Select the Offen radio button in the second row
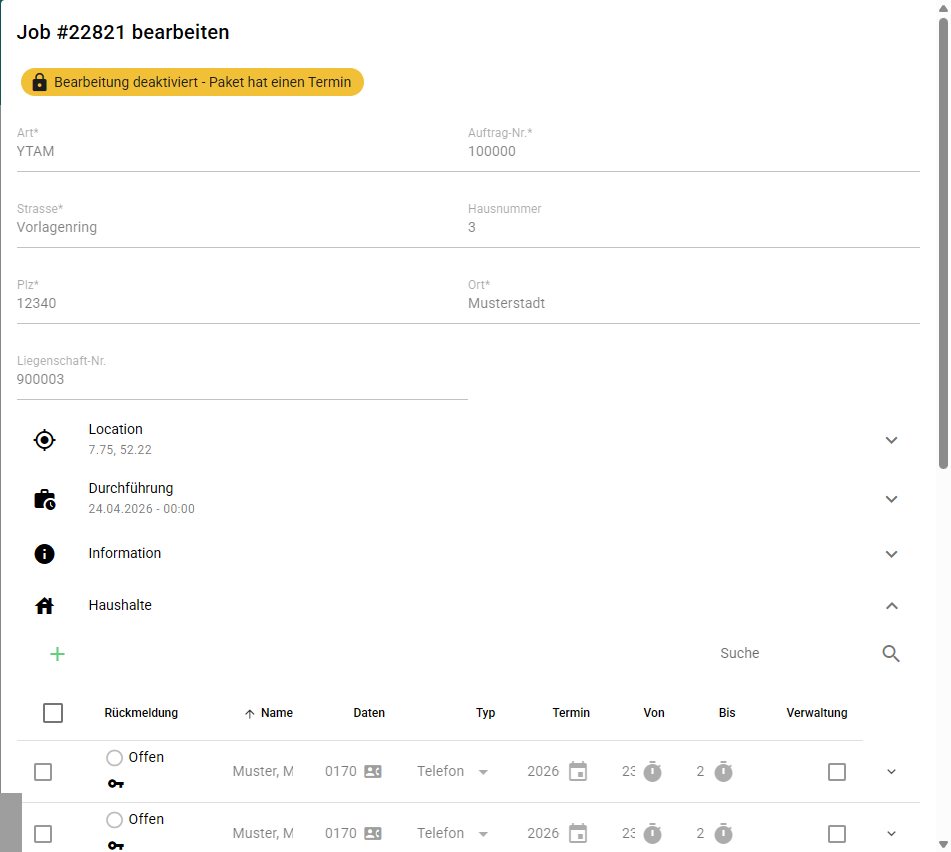951x852 pixels. (x=114, y=820)
